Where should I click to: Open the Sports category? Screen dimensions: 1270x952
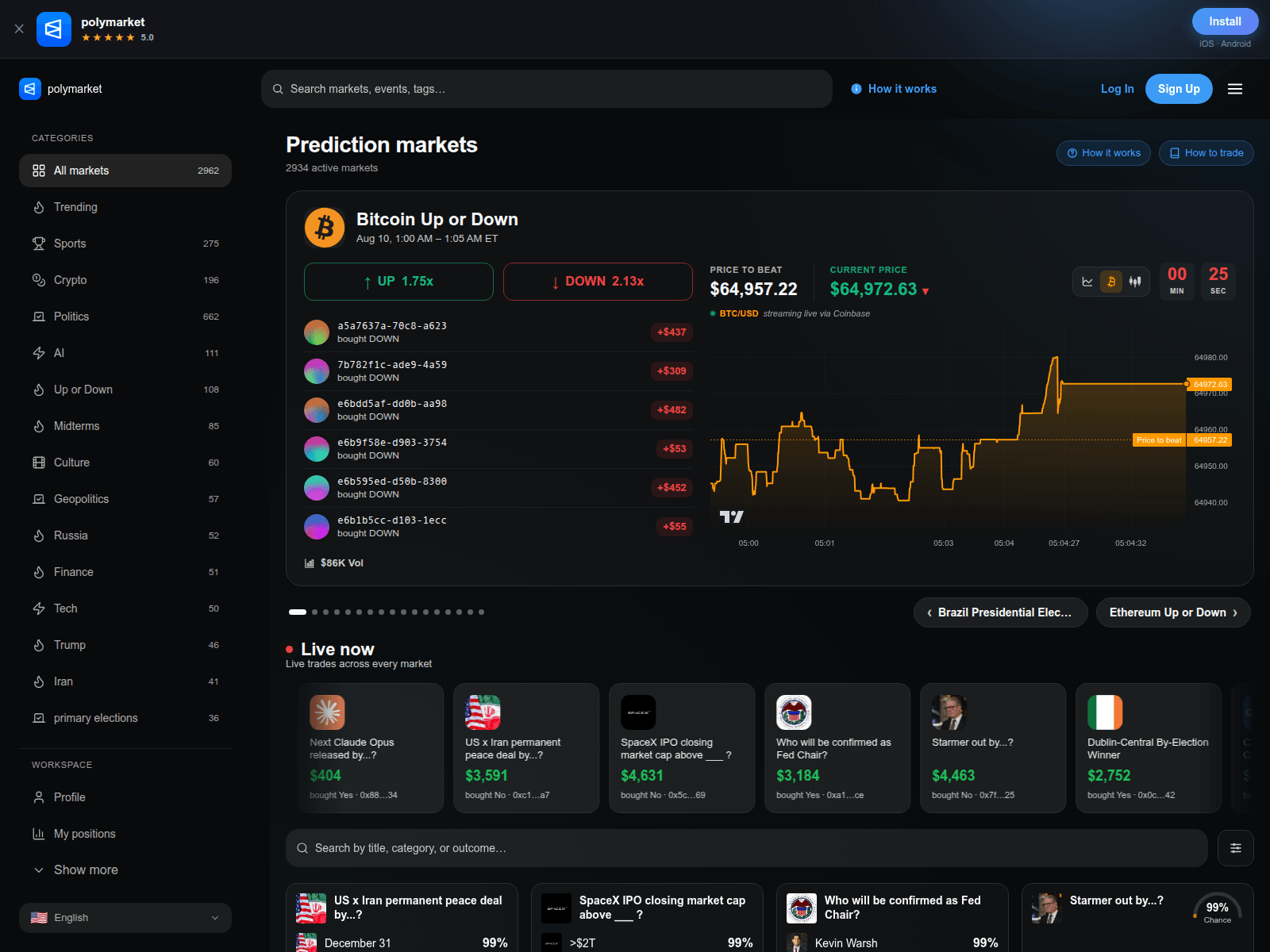125,244
